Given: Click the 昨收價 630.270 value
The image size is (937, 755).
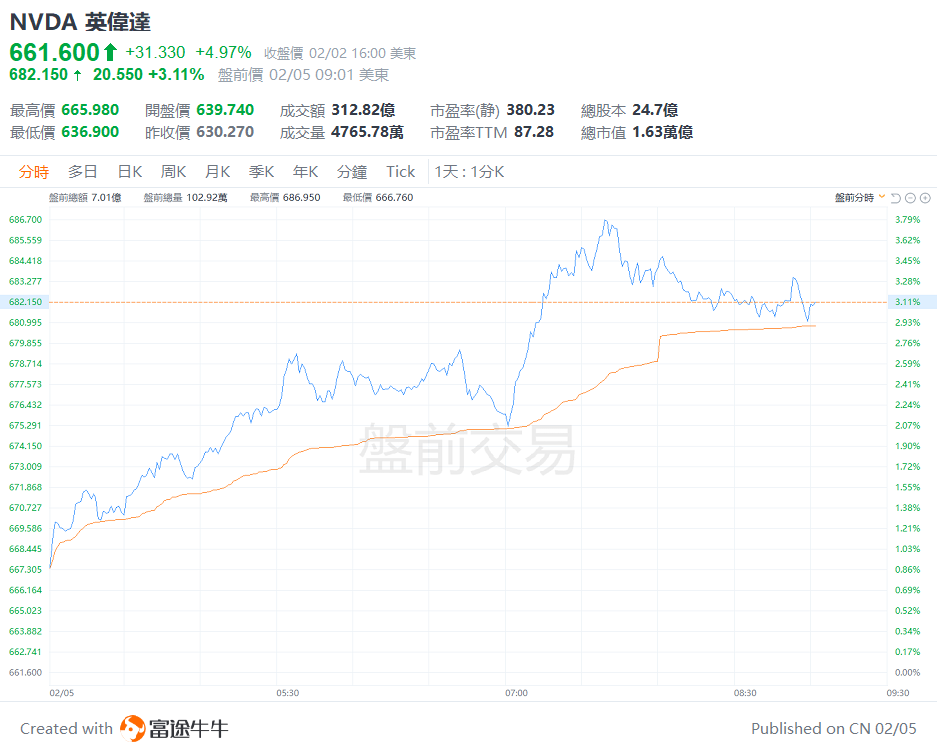Looking at the screenshot, I should 225,132.
